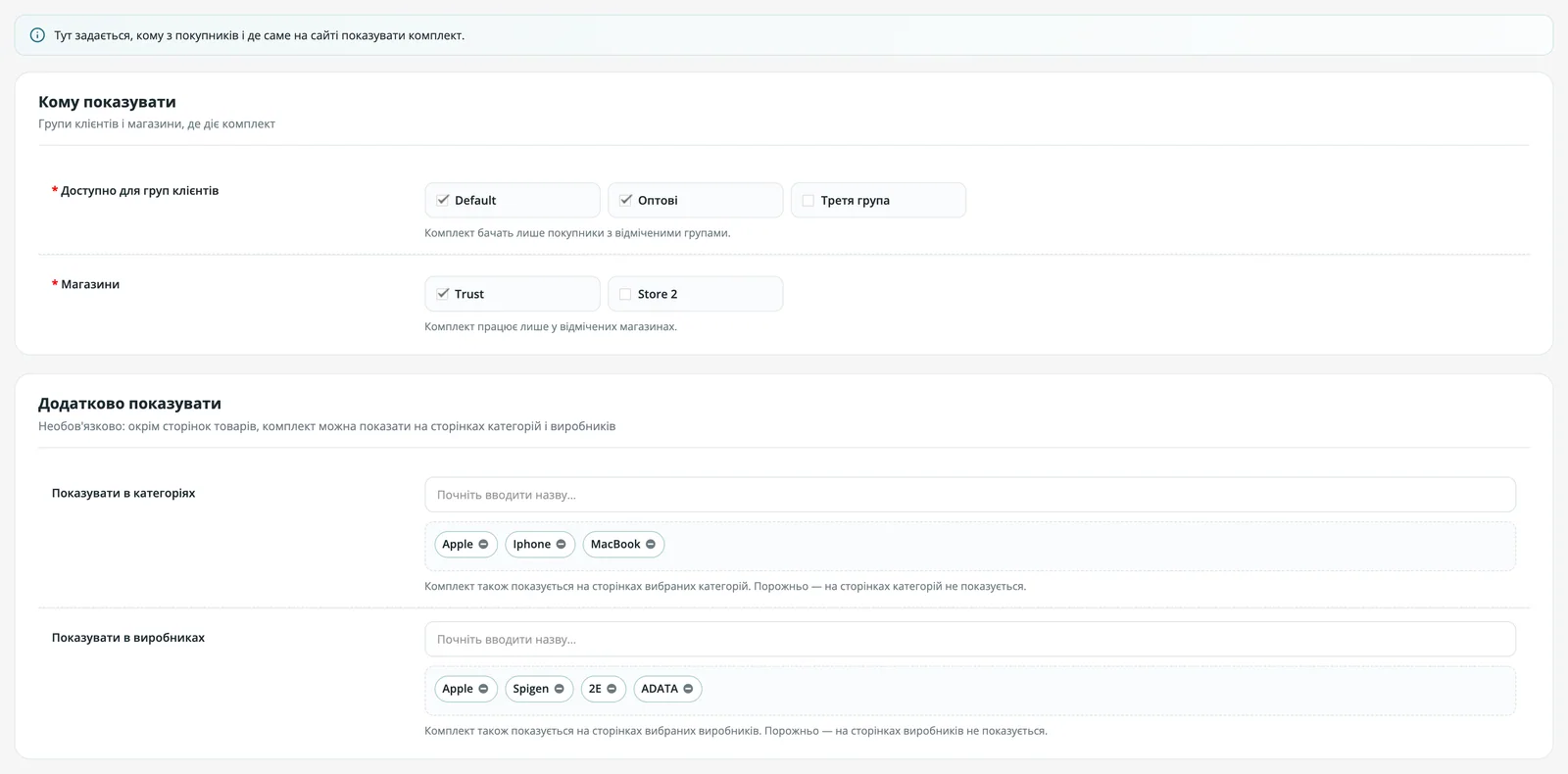Click the hint about selected category pages
1568x774 pixels.
(725, 586)
